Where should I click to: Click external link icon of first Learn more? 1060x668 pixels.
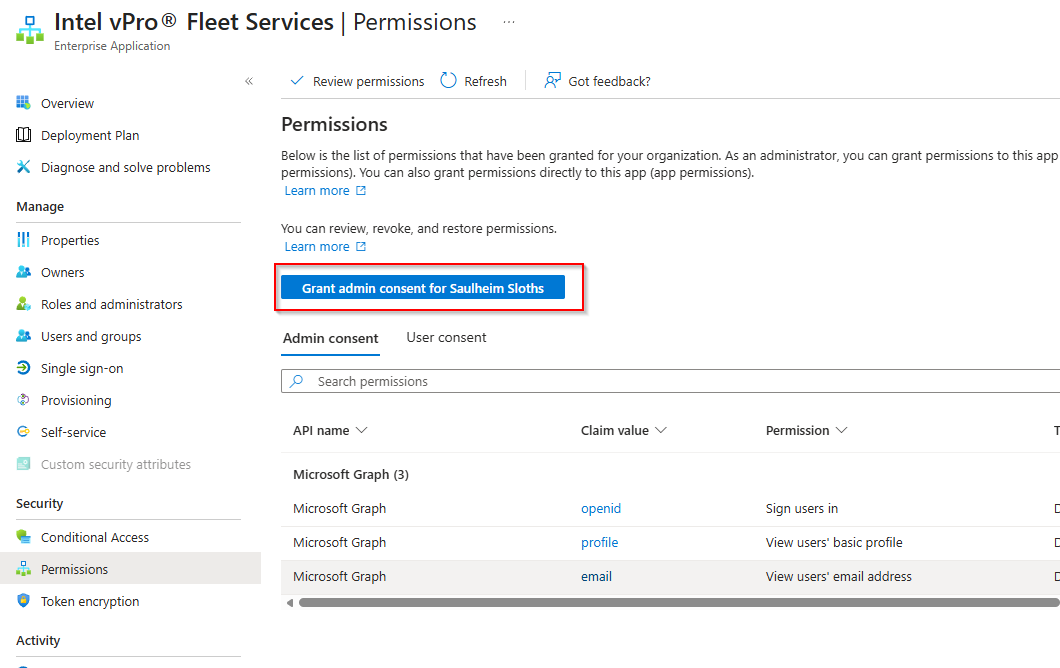[x=361, y=191]
